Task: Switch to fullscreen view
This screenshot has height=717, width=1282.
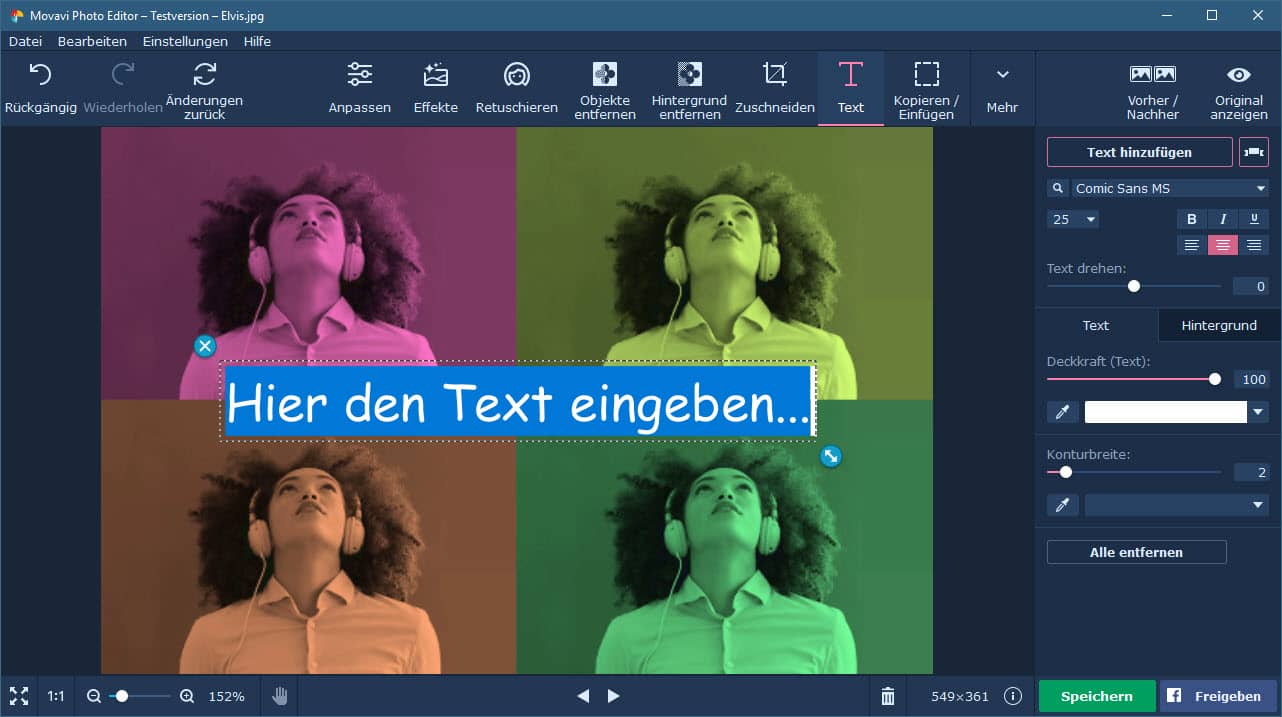Action: pos(19,696)
